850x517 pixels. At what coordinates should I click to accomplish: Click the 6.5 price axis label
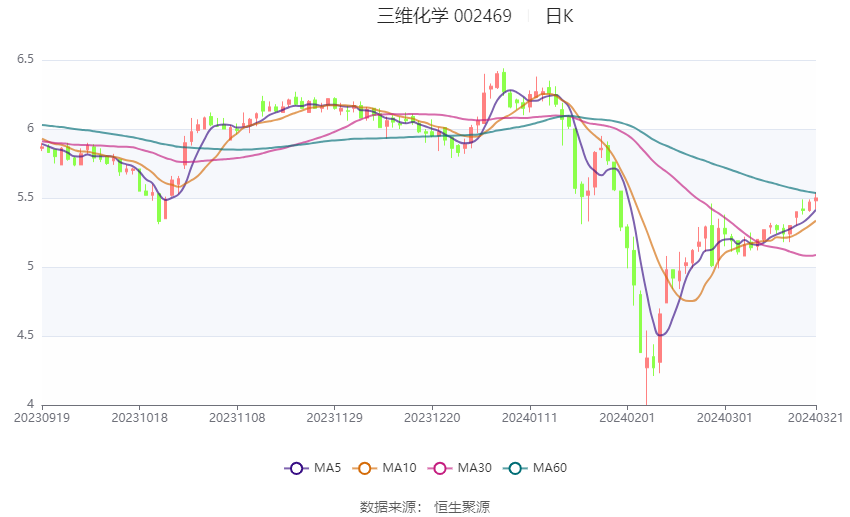(25, 59)
